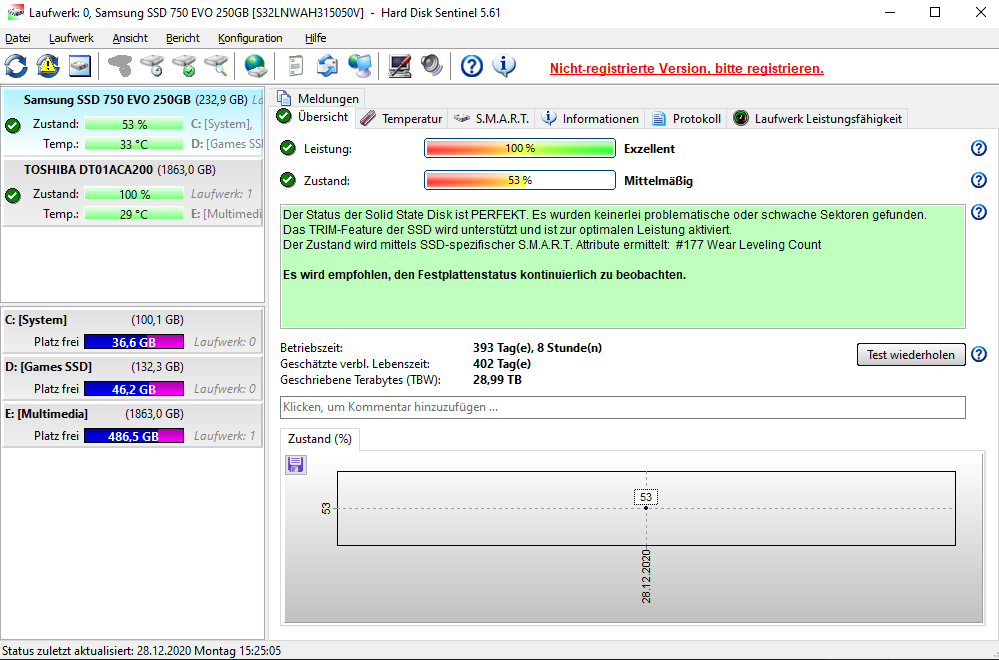Click the globe with disk toolbar icon

(x=255, y=66)
